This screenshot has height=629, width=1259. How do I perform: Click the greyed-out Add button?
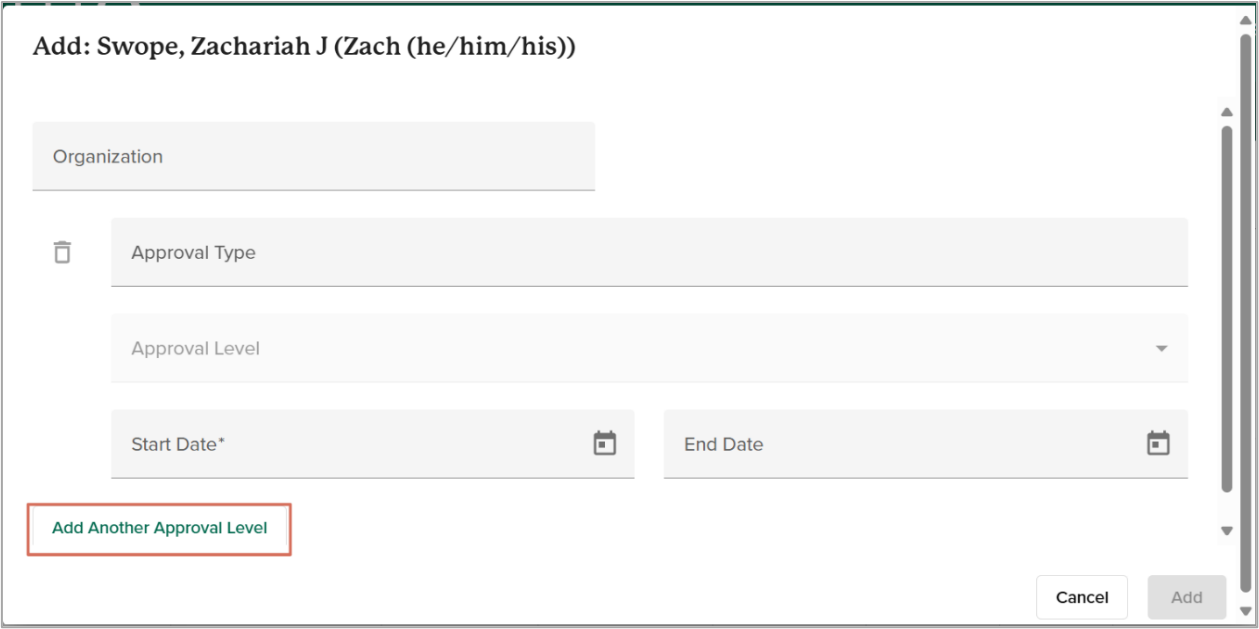click(x=1187, y=597)
